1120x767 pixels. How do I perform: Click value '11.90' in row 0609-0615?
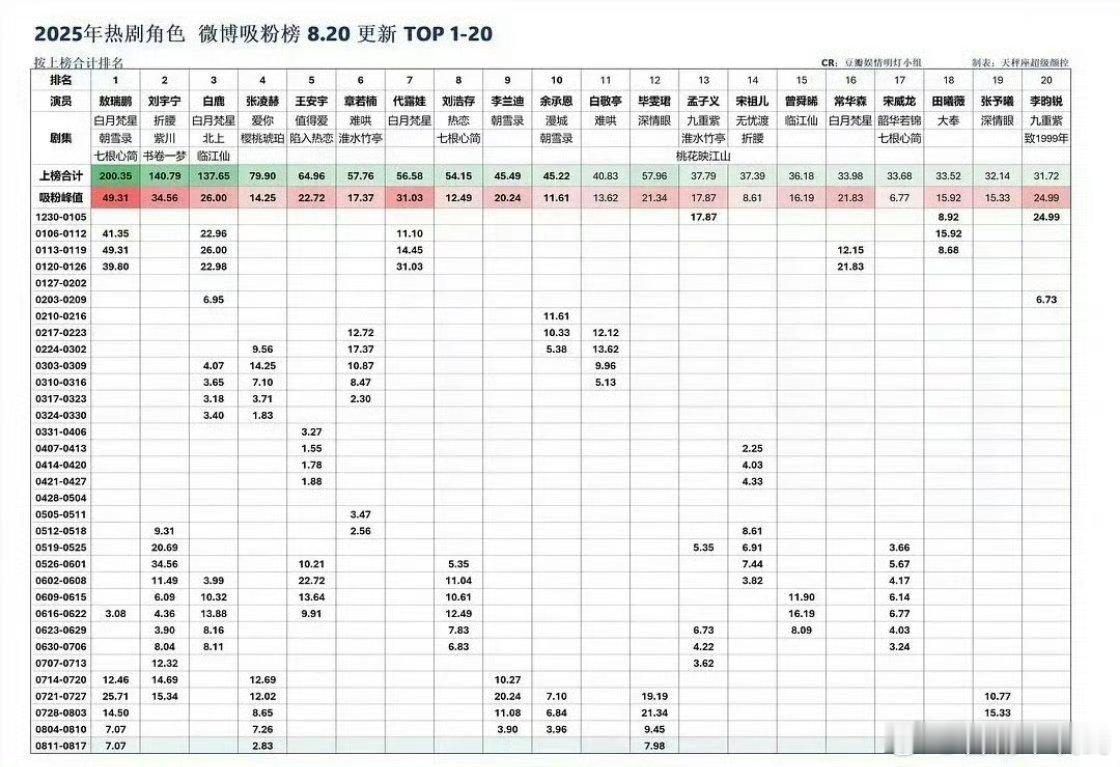[801, 597]
